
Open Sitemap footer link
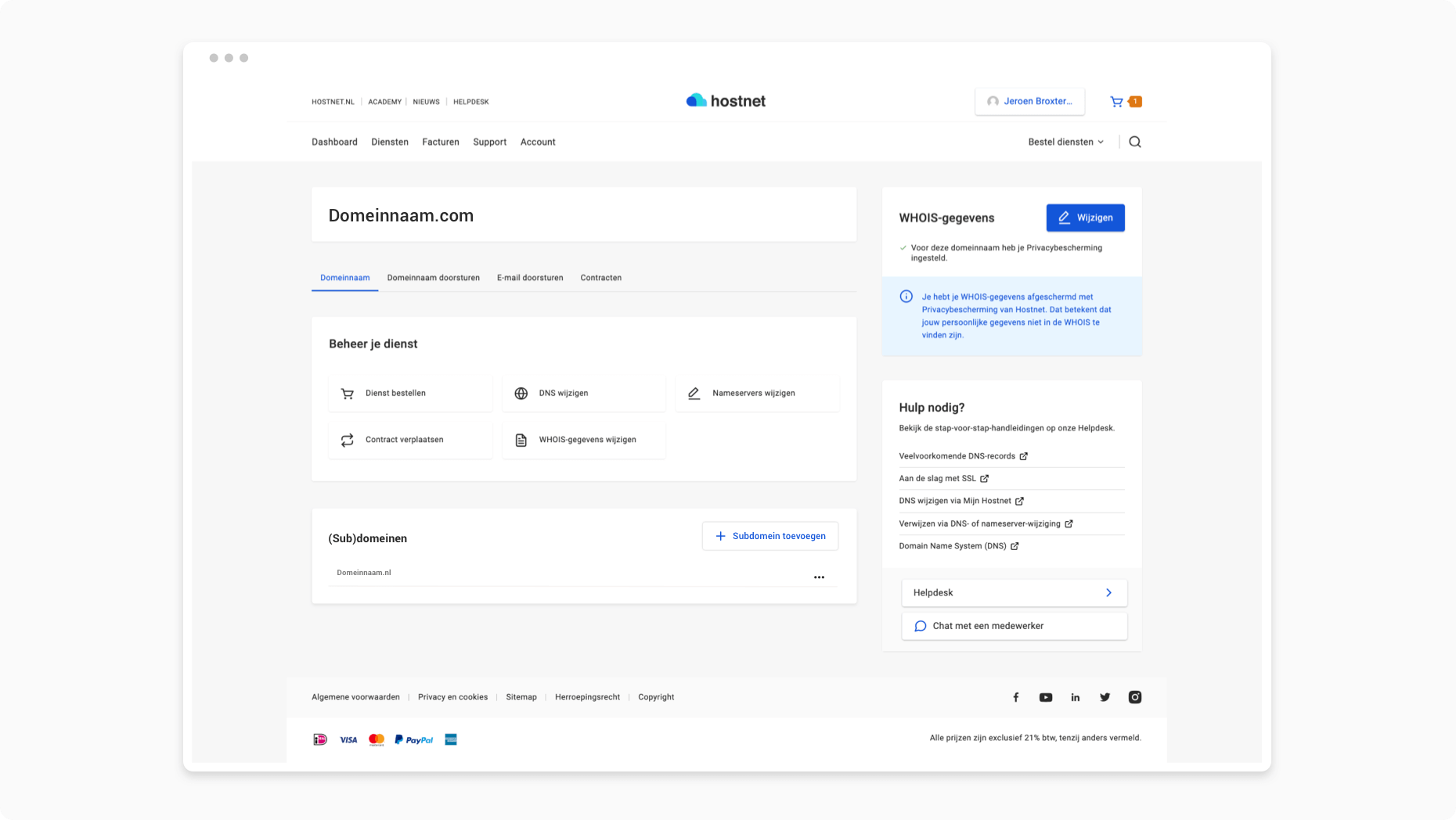tap(521, 697)
